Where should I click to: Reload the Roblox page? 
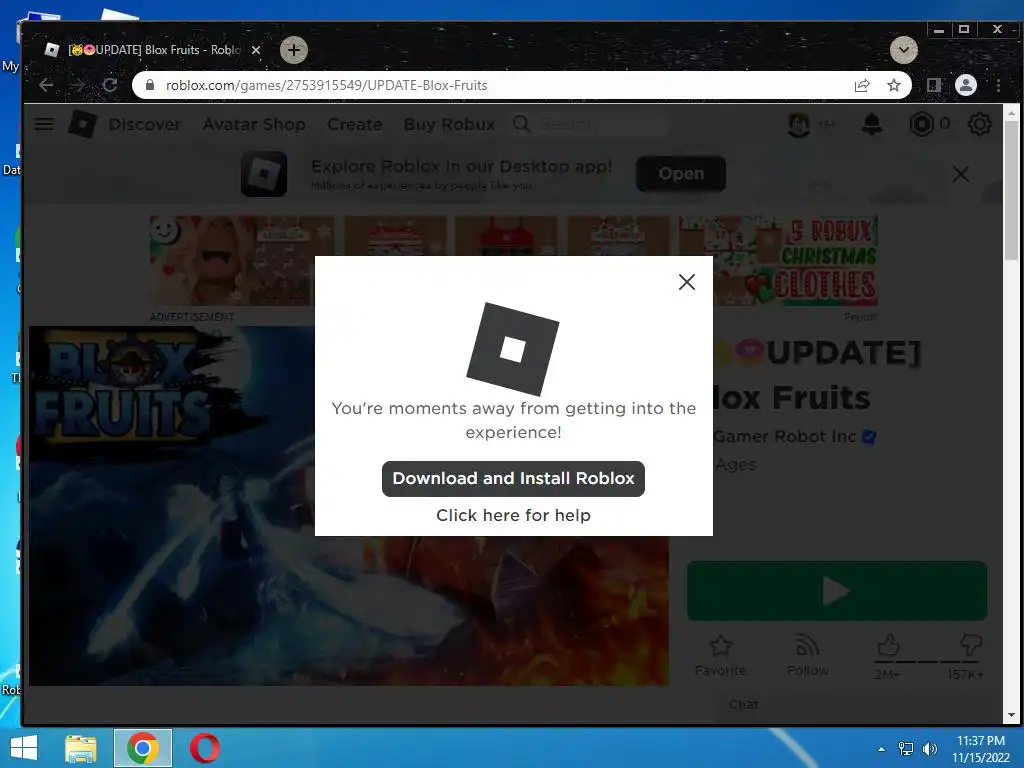(x=110, y=85)
